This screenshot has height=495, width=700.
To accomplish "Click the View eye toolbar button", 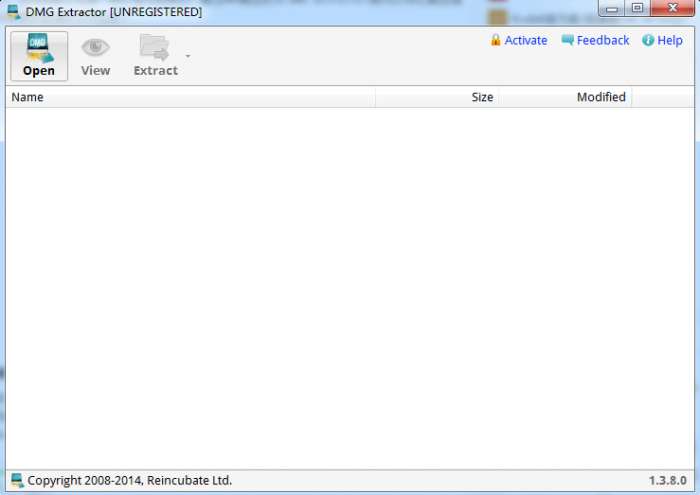I will [x=96, y=56].
